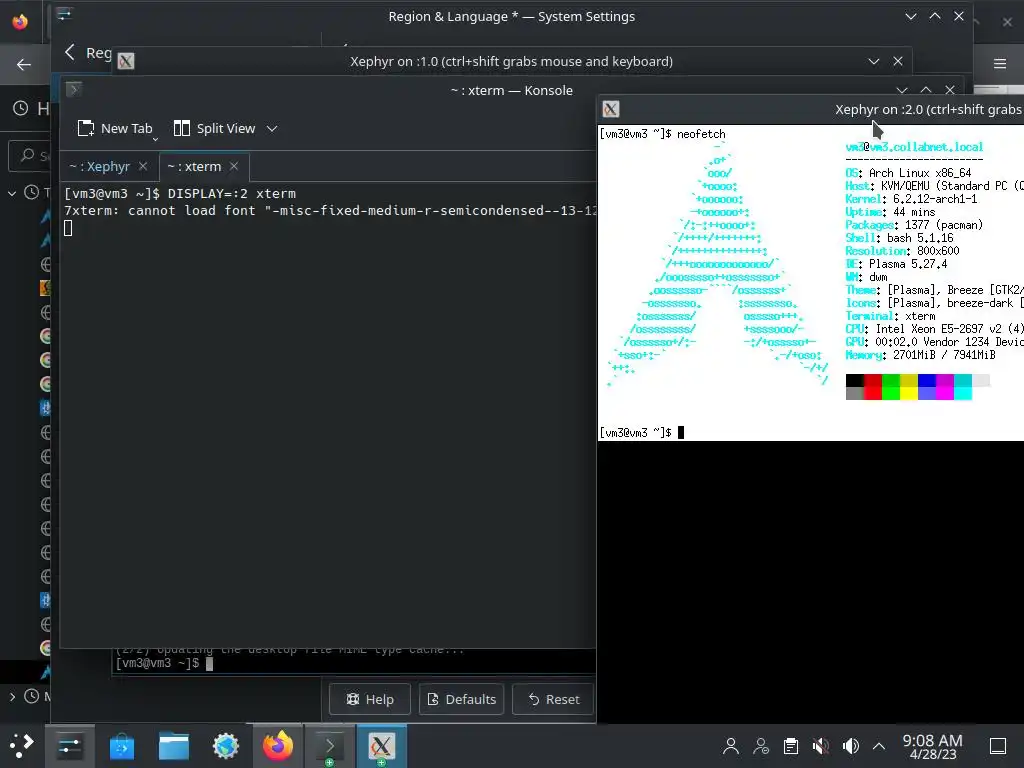Expand the collapsed 'M' sidebar group

pyautogui.click(x=12, y=697)
